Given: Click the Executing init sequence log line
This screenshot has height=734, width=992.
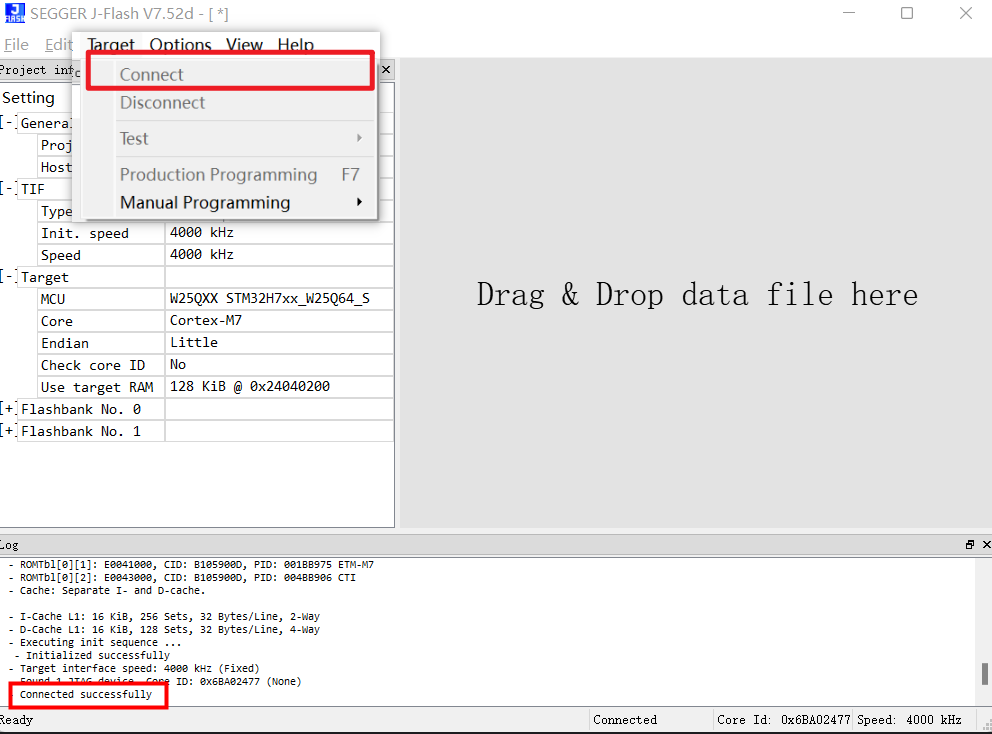Looking at the screenshot, I should pyautogui.click(x=95, y=642).
